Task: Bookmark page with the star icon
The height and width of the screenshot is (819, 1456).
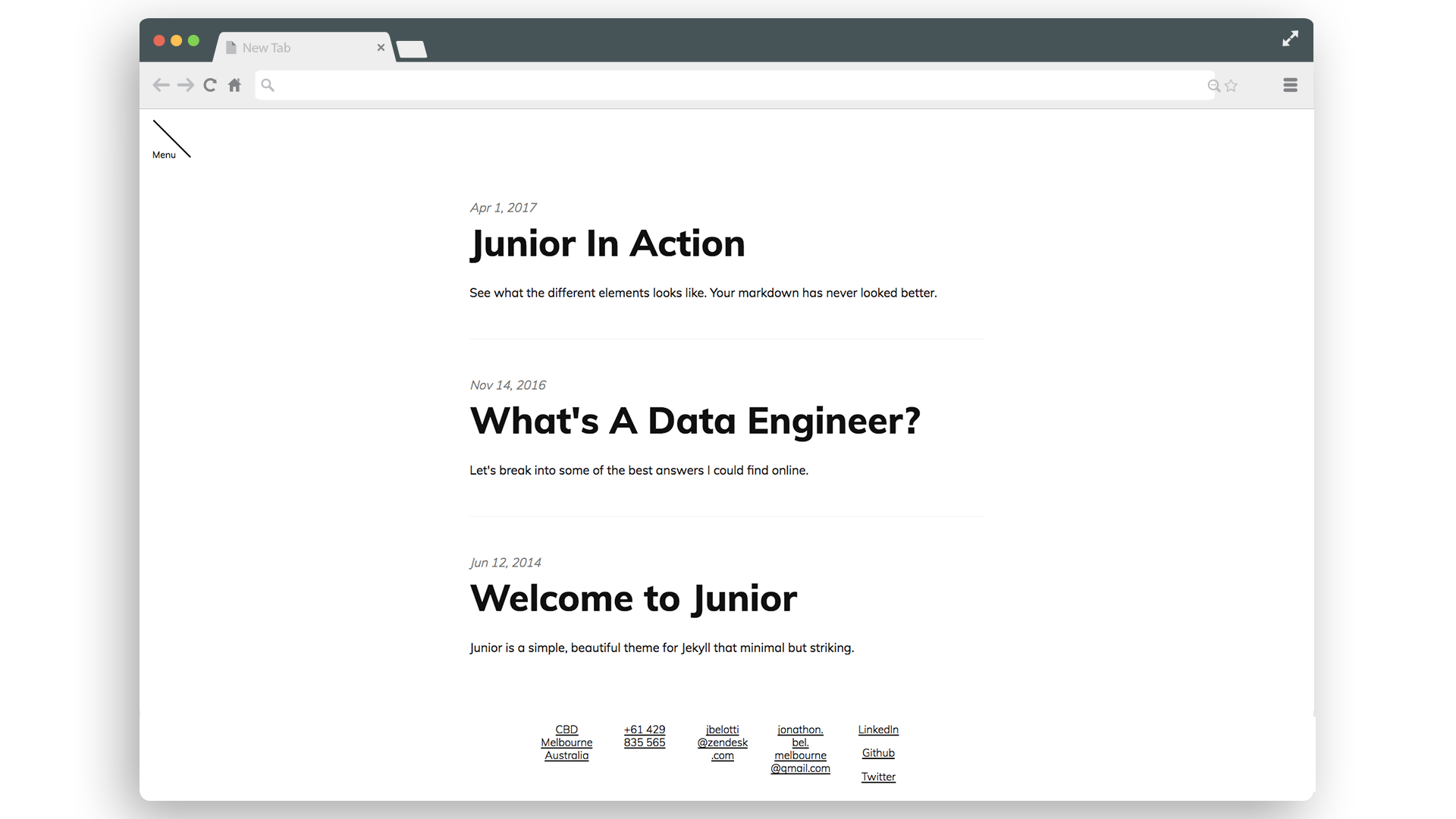Action: [x=1231, y=86]
